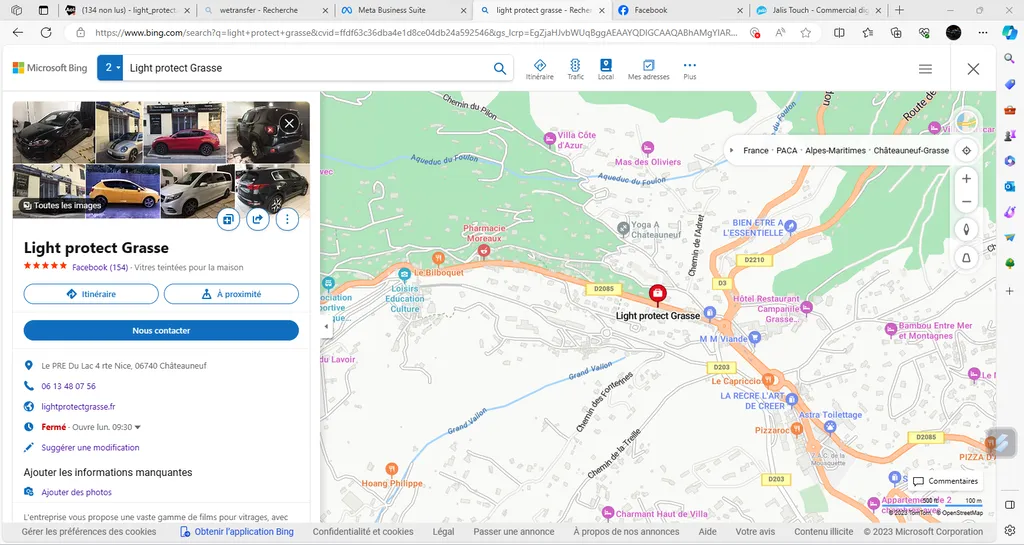Open the map style layer switcher

pyautogui.click(x=966, y=122)
